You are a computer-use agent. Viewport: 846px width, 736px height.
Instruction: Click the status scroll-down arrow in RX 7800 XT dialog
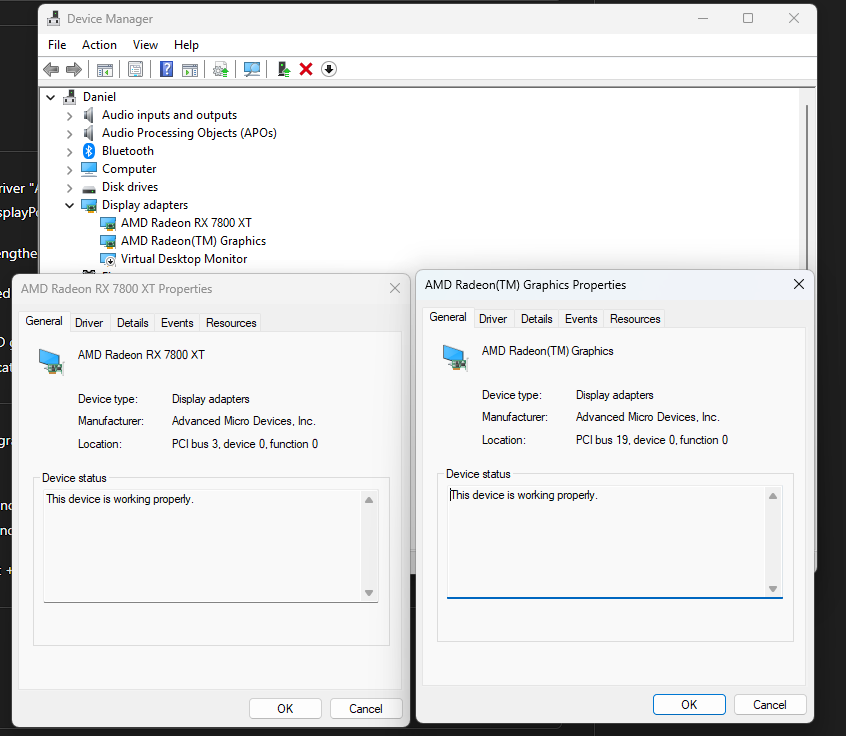(x=369, y=593)
